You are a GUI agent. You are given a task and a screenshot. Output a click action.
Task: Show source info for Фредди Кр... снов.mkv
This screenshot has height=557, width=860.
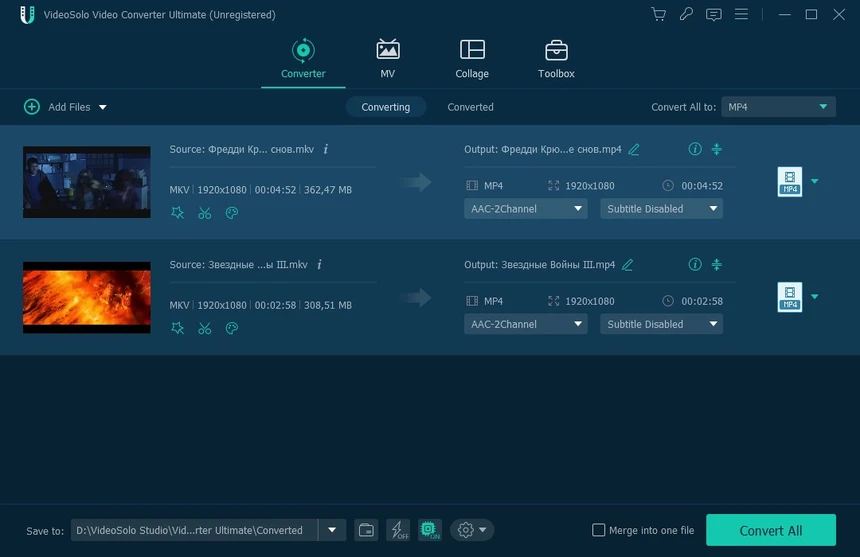[x=326, y=149]
